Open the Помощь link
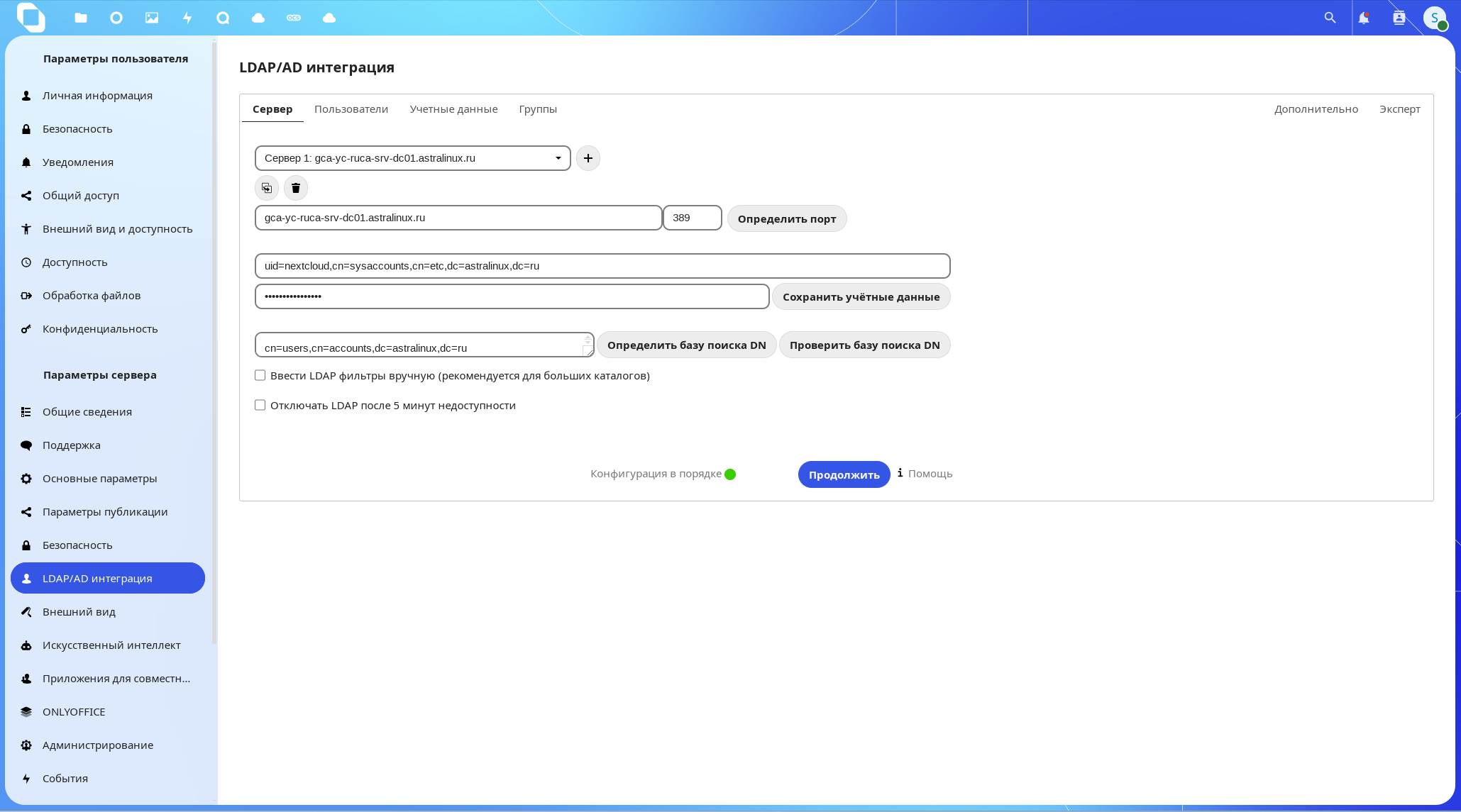The height and width of the screenshot is (812, 1461). point(930,474)
